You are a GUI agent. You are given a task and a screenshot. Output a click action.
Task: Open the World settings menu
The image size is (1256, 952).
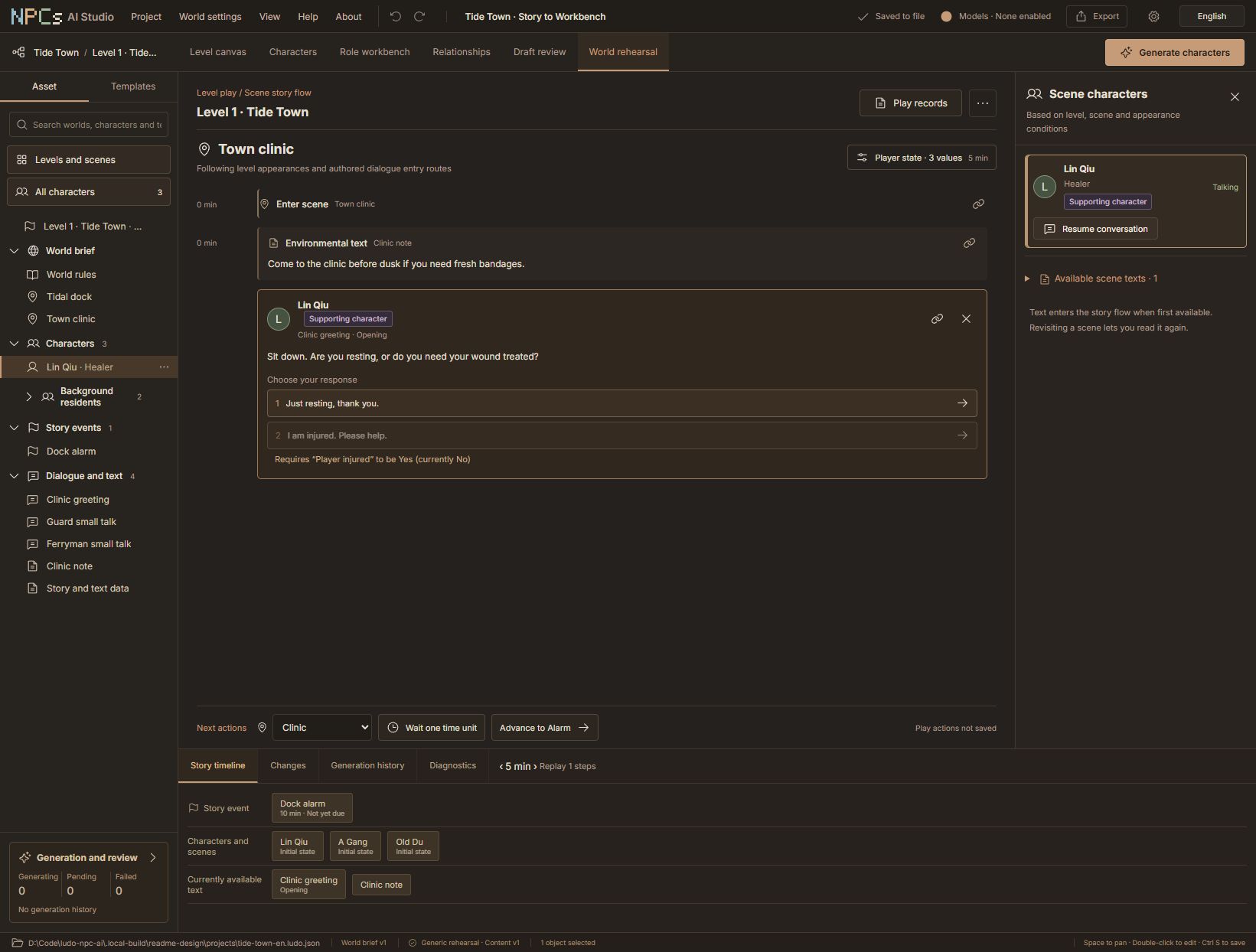210,16
